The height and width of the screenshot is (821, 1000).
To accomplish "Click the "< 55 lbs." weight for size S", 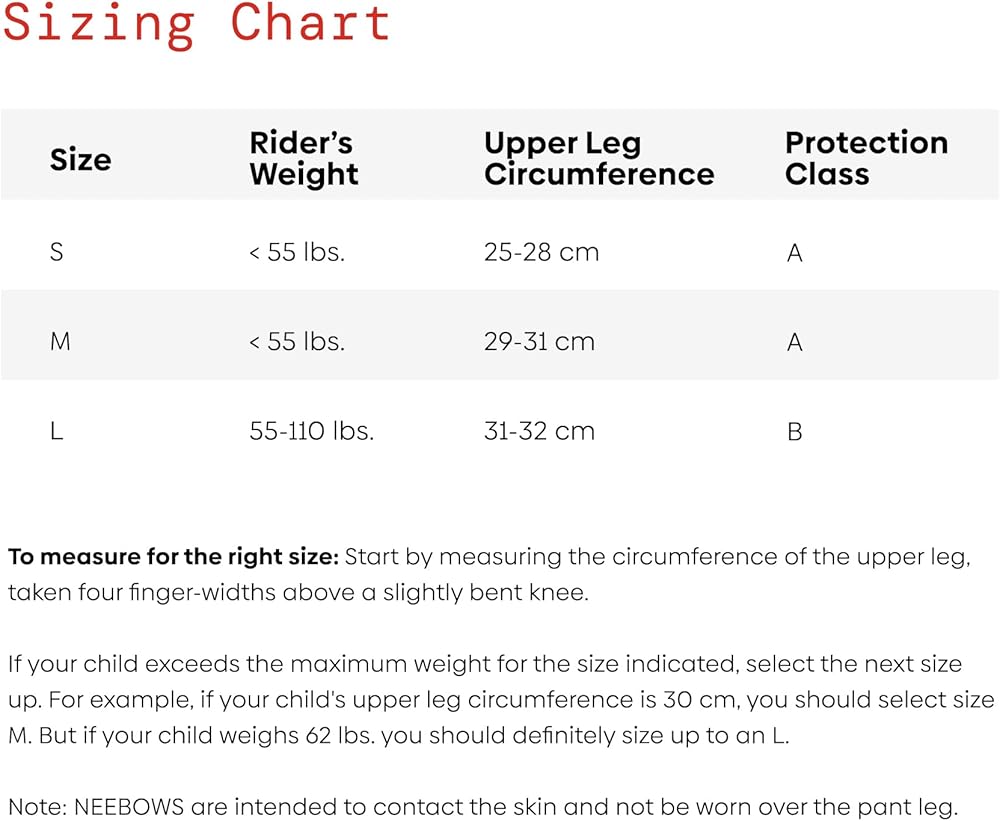I will click(296, 252).
